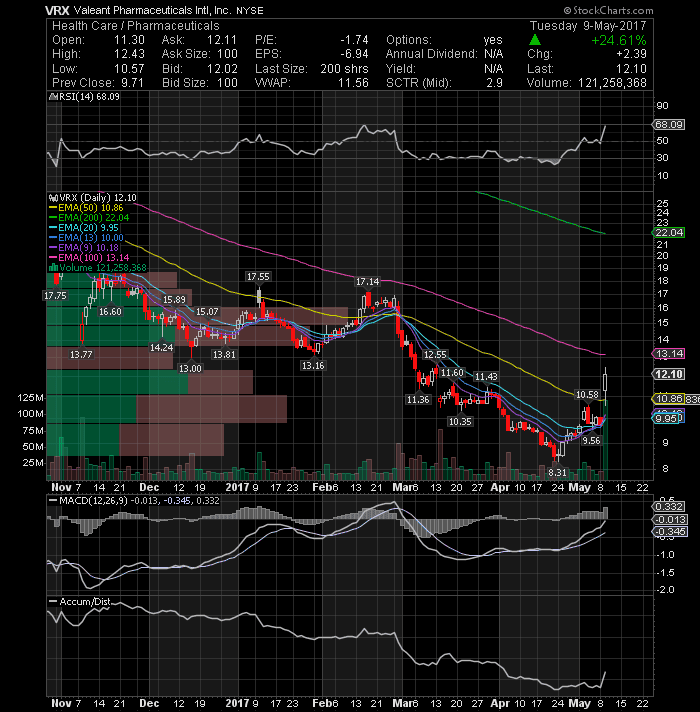Click the EMA(13) 10.00 legend entry
700x712 pixels.
click(x=86, y=238)
